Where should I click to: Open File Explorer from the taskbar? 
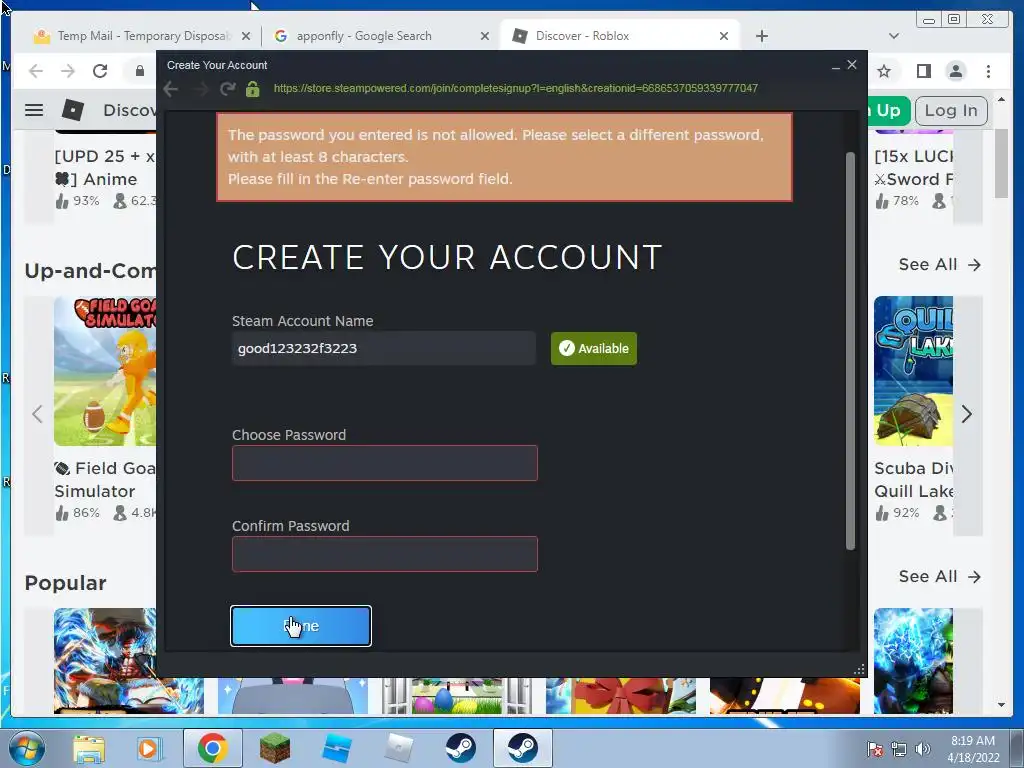[x=89, y=748]
